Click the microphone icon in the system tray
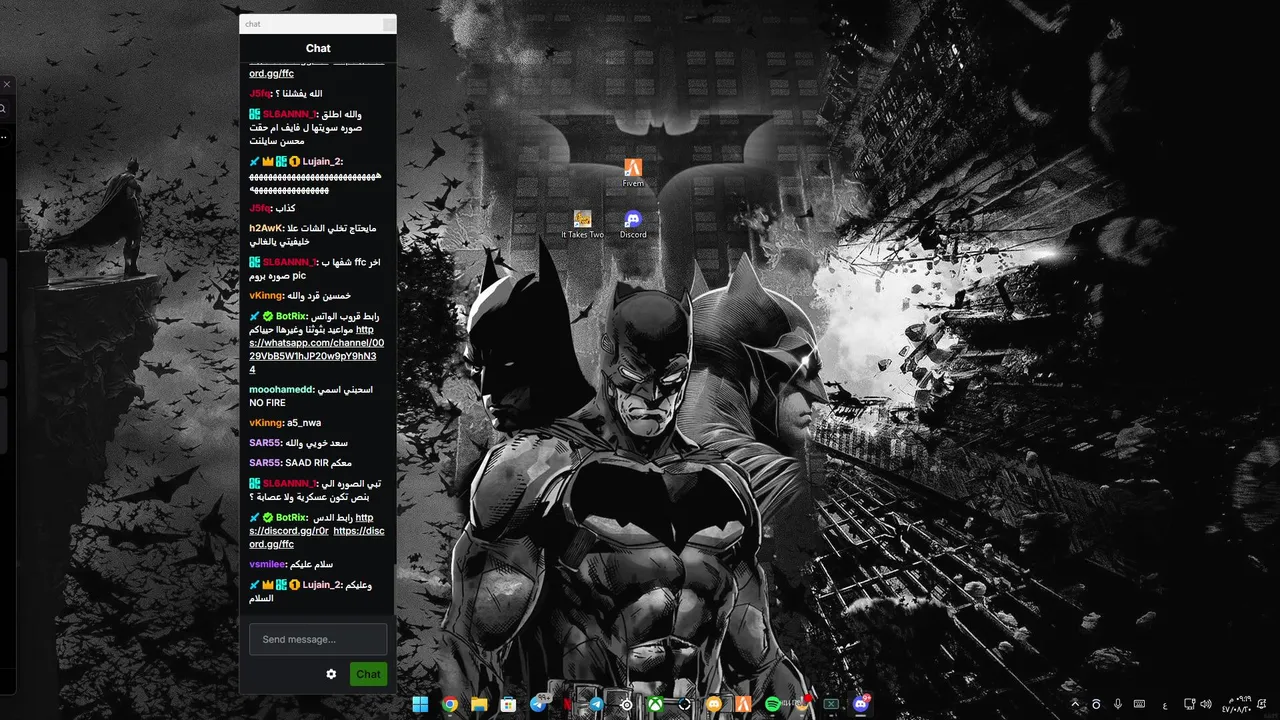1280x720 pixels. tap(1118, 704)
